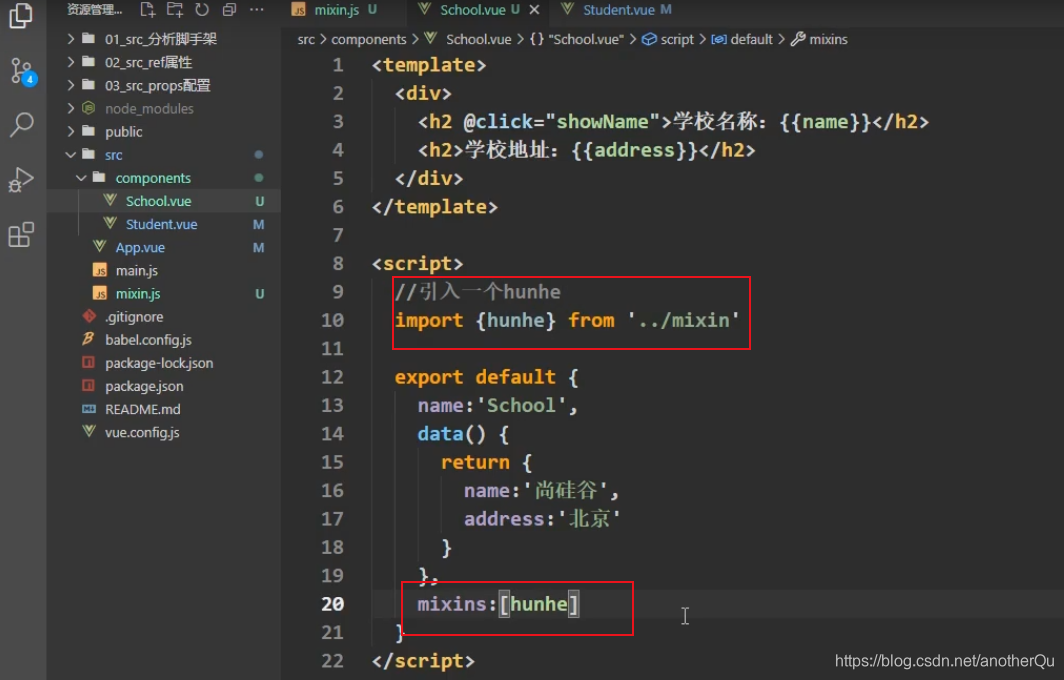This screenshot has width=1064, height=680.
Task: Click the data() function name
Action: click(x=440, y=434)
